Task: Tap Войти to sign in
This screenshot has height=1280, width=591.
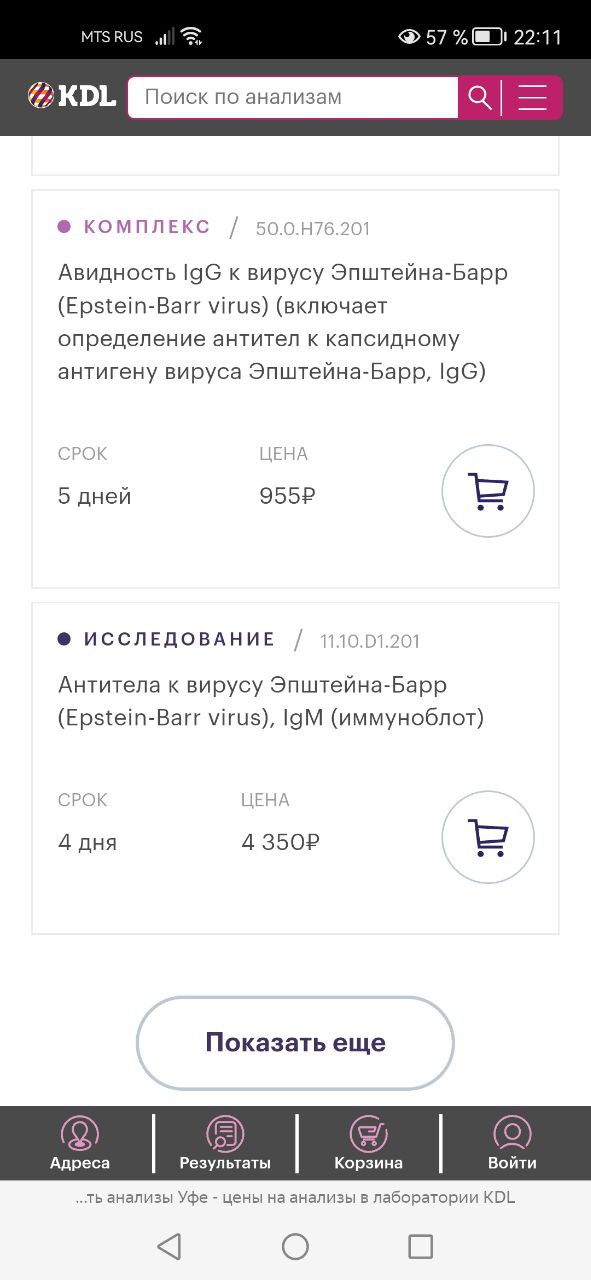Action: tap(512, 1143)
